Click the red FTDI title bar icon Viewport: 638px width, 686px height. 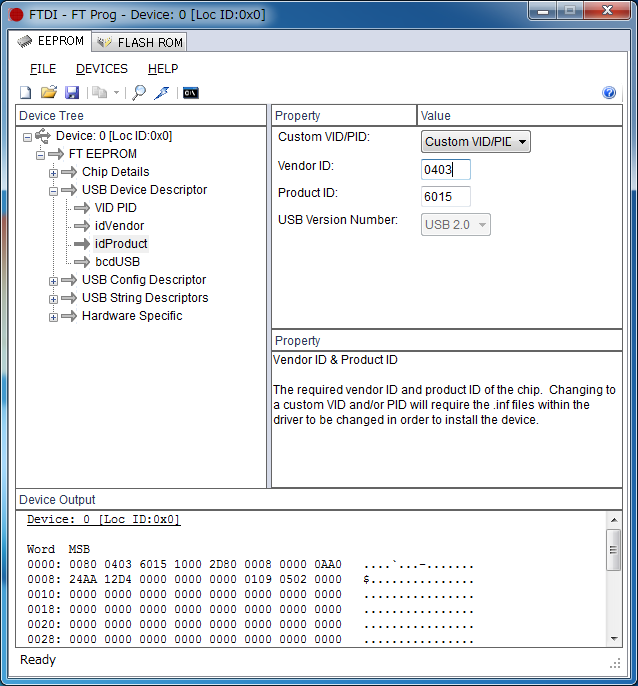click(x=16, y=14)
